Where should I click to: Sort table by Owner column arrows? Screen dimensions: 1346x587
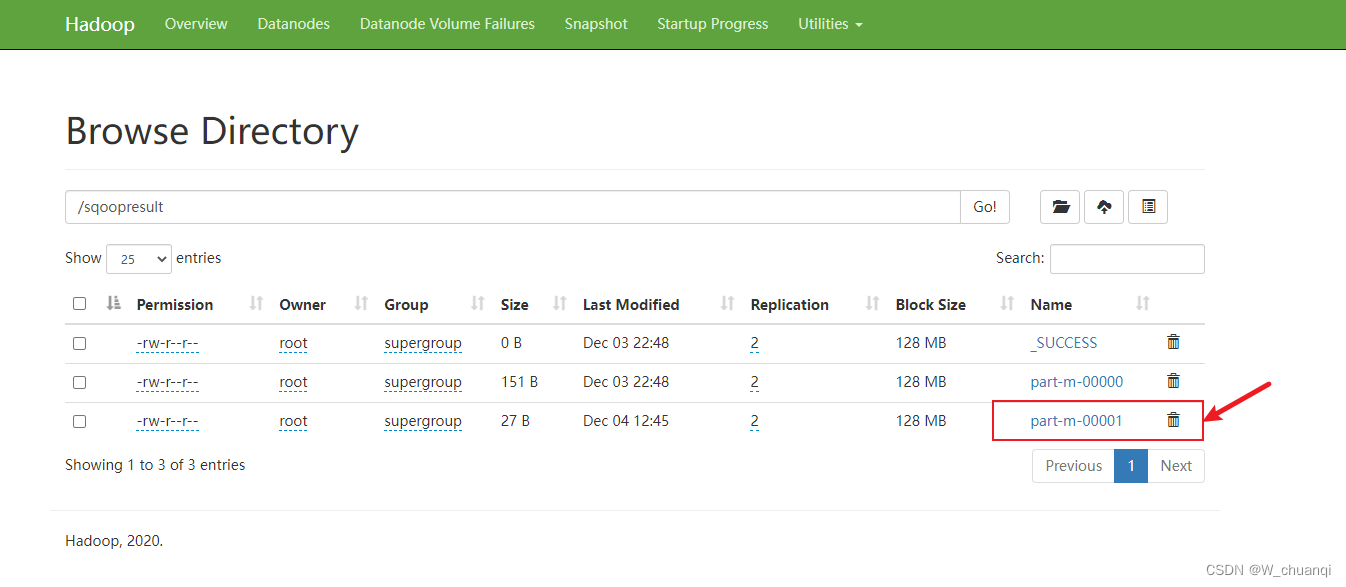[x=361, y=304]
